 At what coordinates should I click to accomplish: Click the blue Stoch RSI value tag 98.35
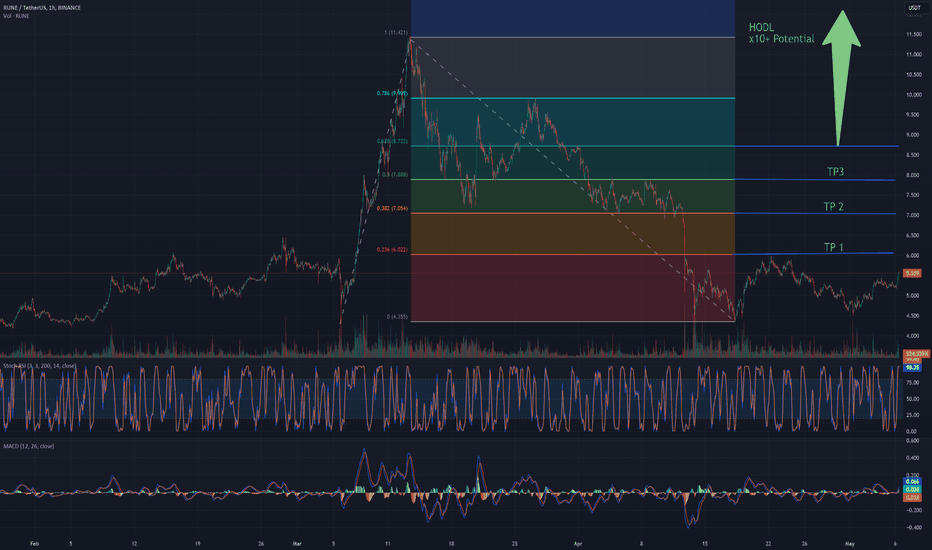point(912,367)
